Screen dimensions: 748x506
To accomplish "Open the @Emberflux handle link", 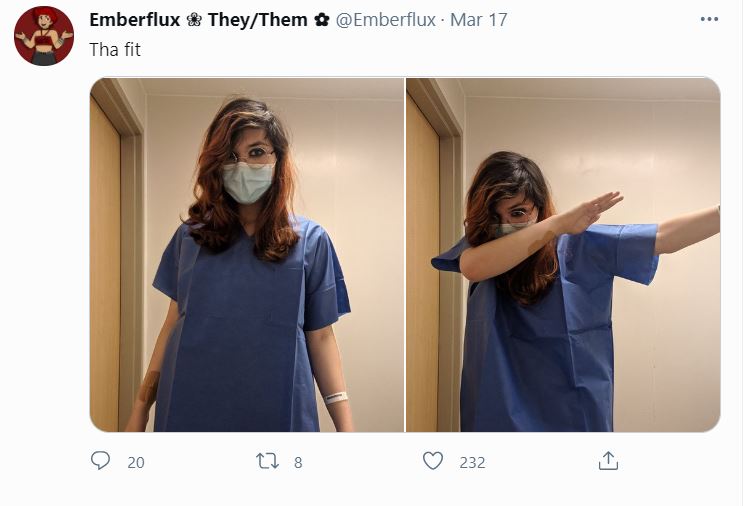I will [385, 20].
